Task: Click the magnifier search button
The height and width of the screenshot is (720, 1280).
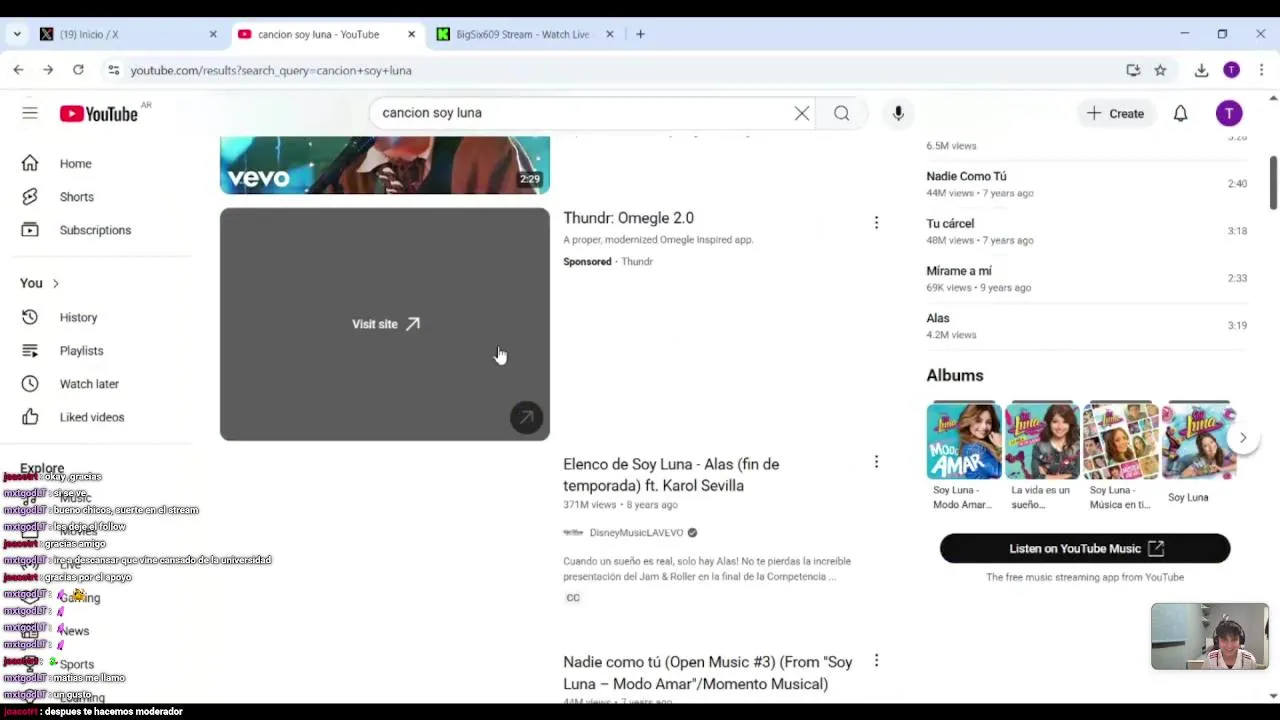Action: (x=842, y=113)
